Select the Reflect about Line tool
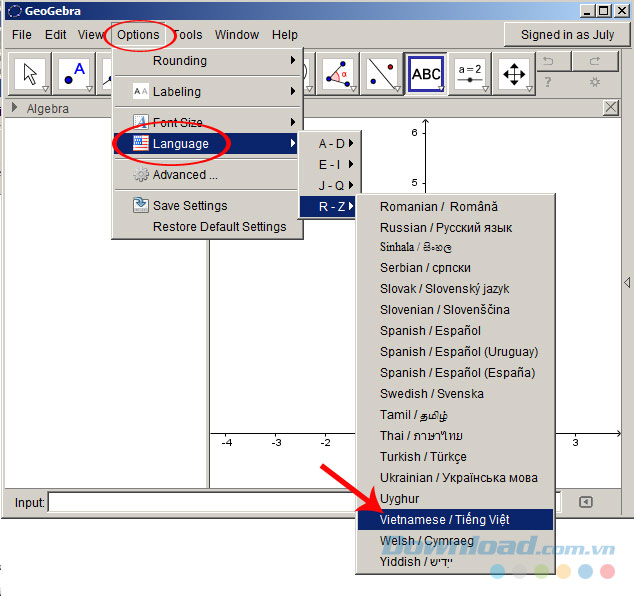The image size is (634, 596). click(x=382, y=73)
